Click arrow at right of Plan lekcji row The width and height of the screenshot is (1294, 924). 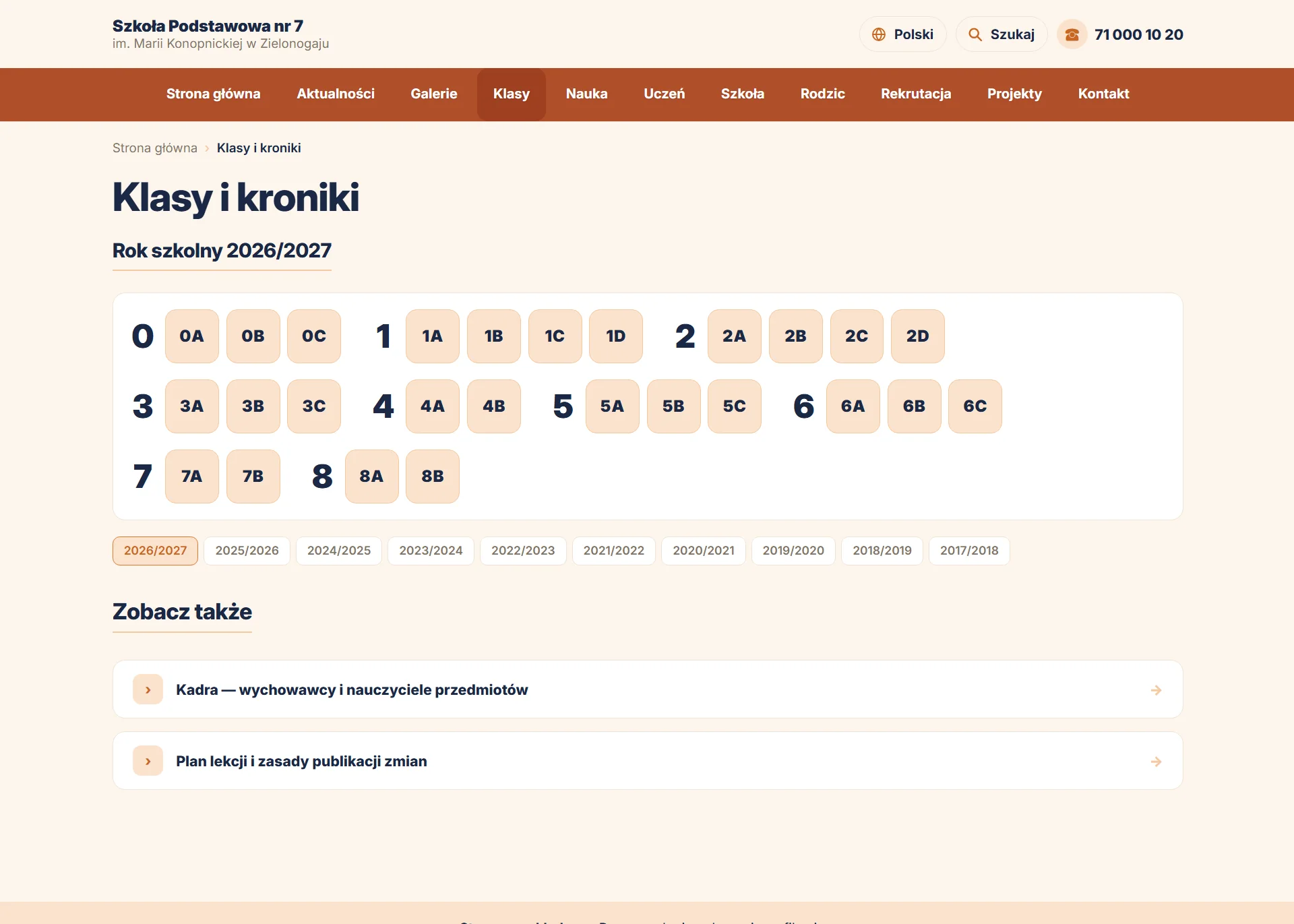tap(1156, 762)
